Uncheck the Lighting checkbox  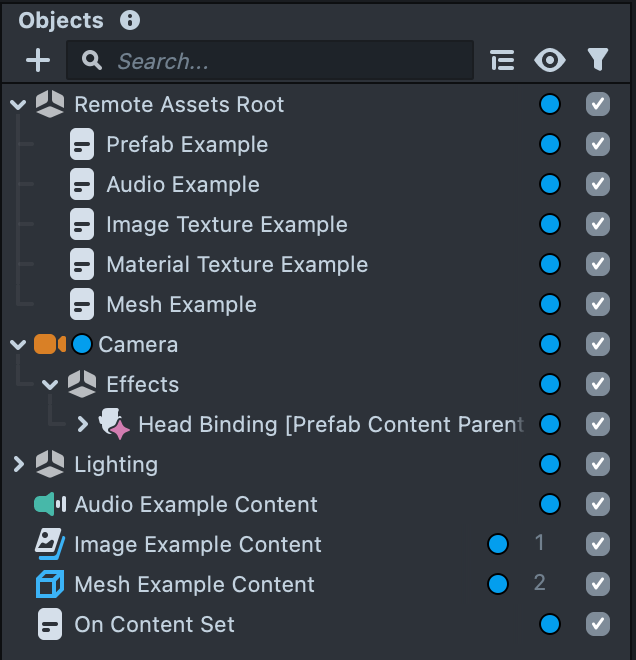point(597,465)
